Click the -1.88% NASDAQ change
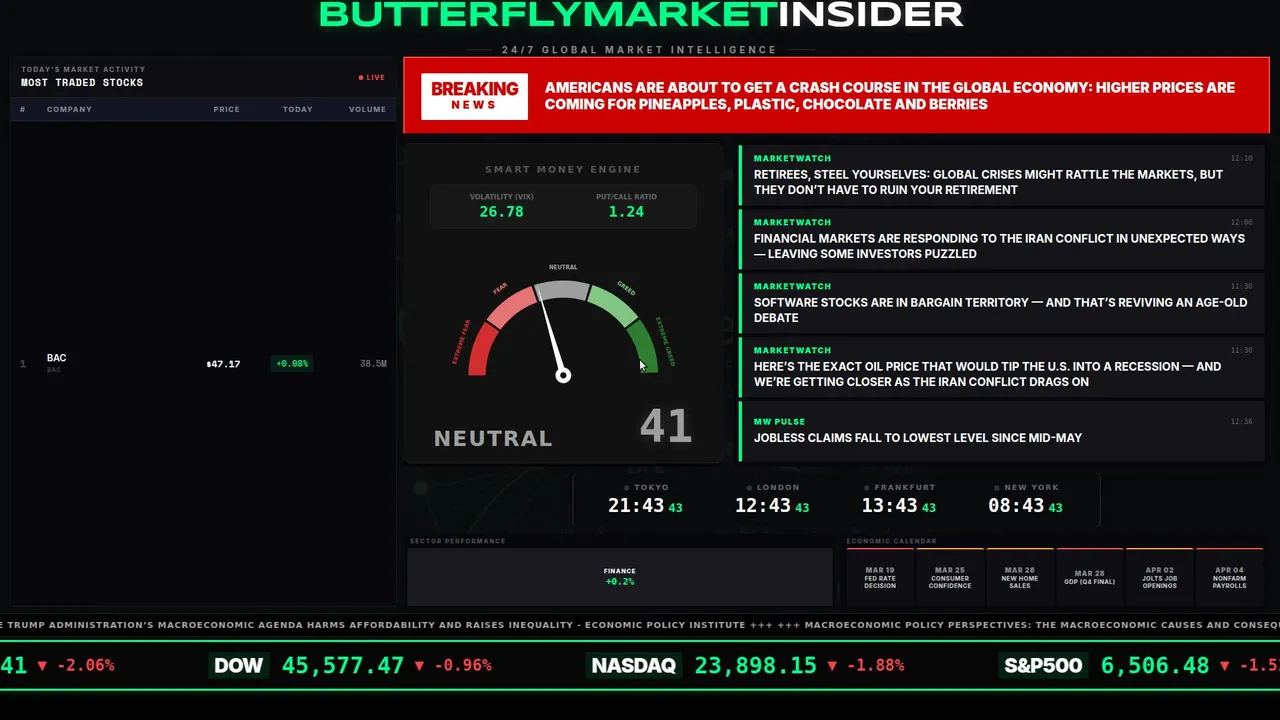The height and width of the screenshot is (720, 1280). click(875, 665)
